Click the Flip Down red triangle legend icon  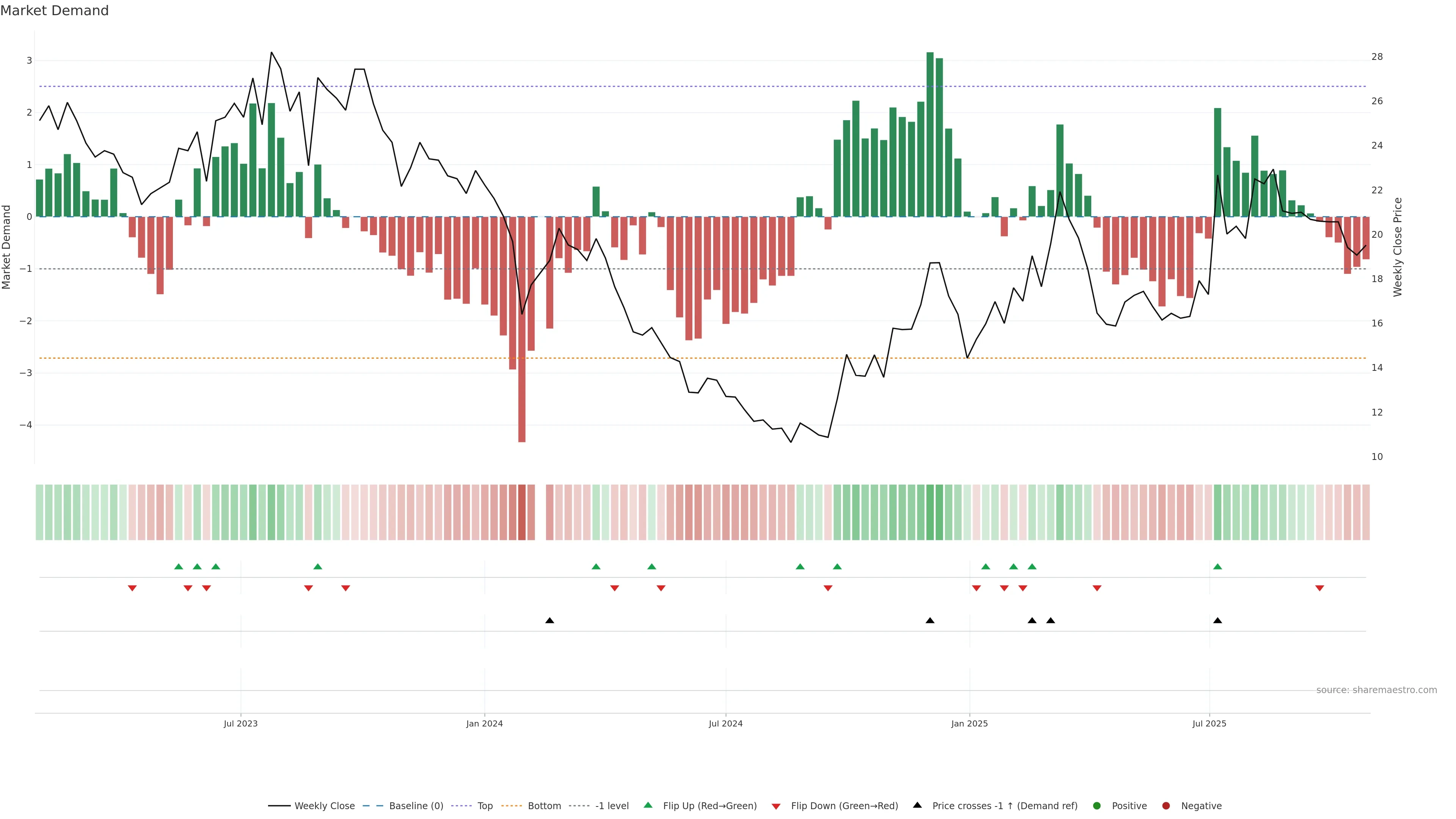(x=776, y=806)
